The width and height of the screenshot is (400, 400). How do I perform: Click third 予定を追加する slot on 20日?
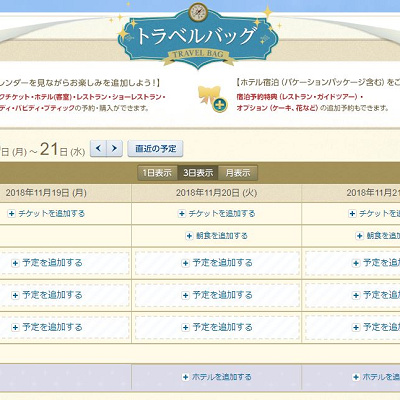pyautogui.click(x=217, y=327)
